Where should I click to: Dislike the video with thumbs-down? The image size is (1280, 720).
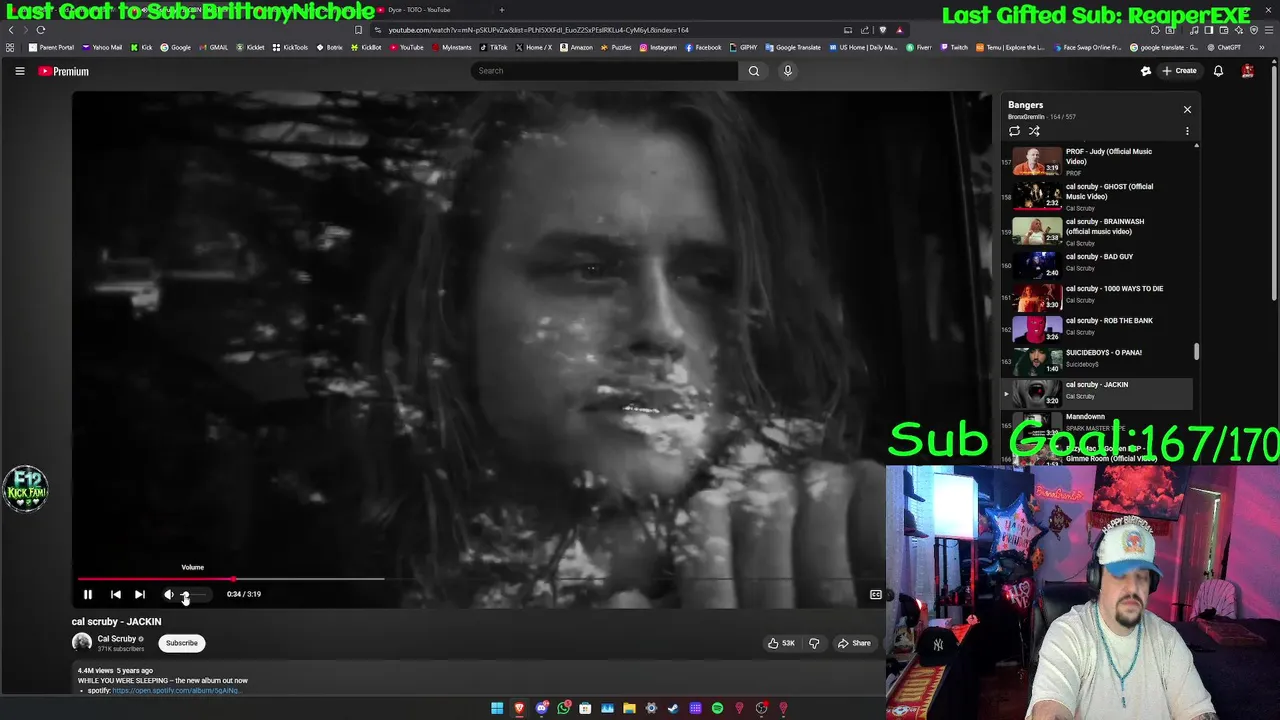click(814, 643)
